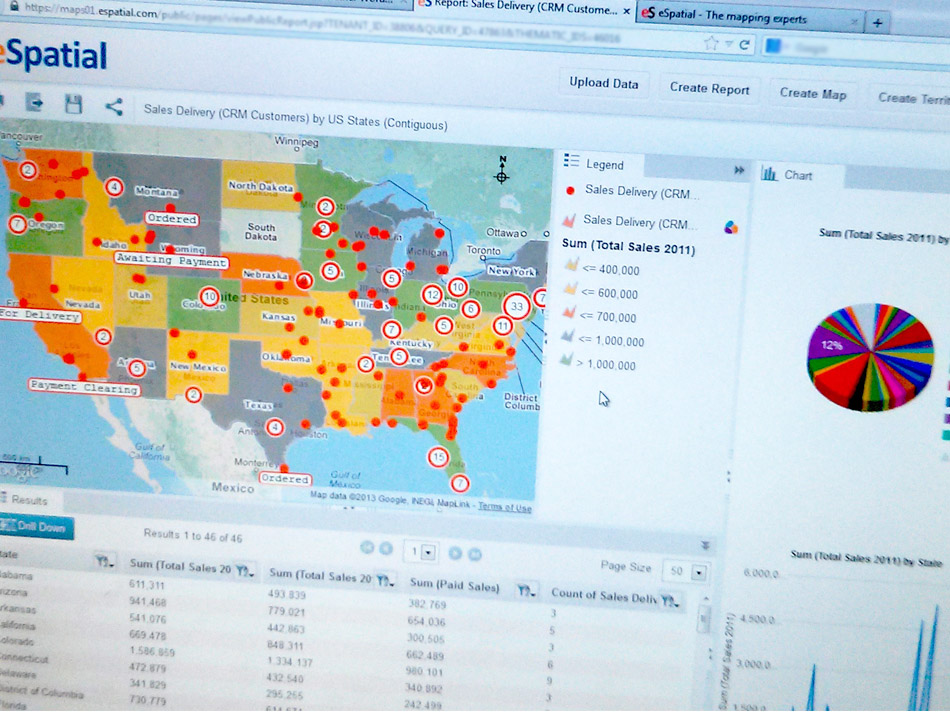Screen dimensions: 950x714
Task: Toggle the Sales Delivery point layer in the legend
Action: [570, 192]
